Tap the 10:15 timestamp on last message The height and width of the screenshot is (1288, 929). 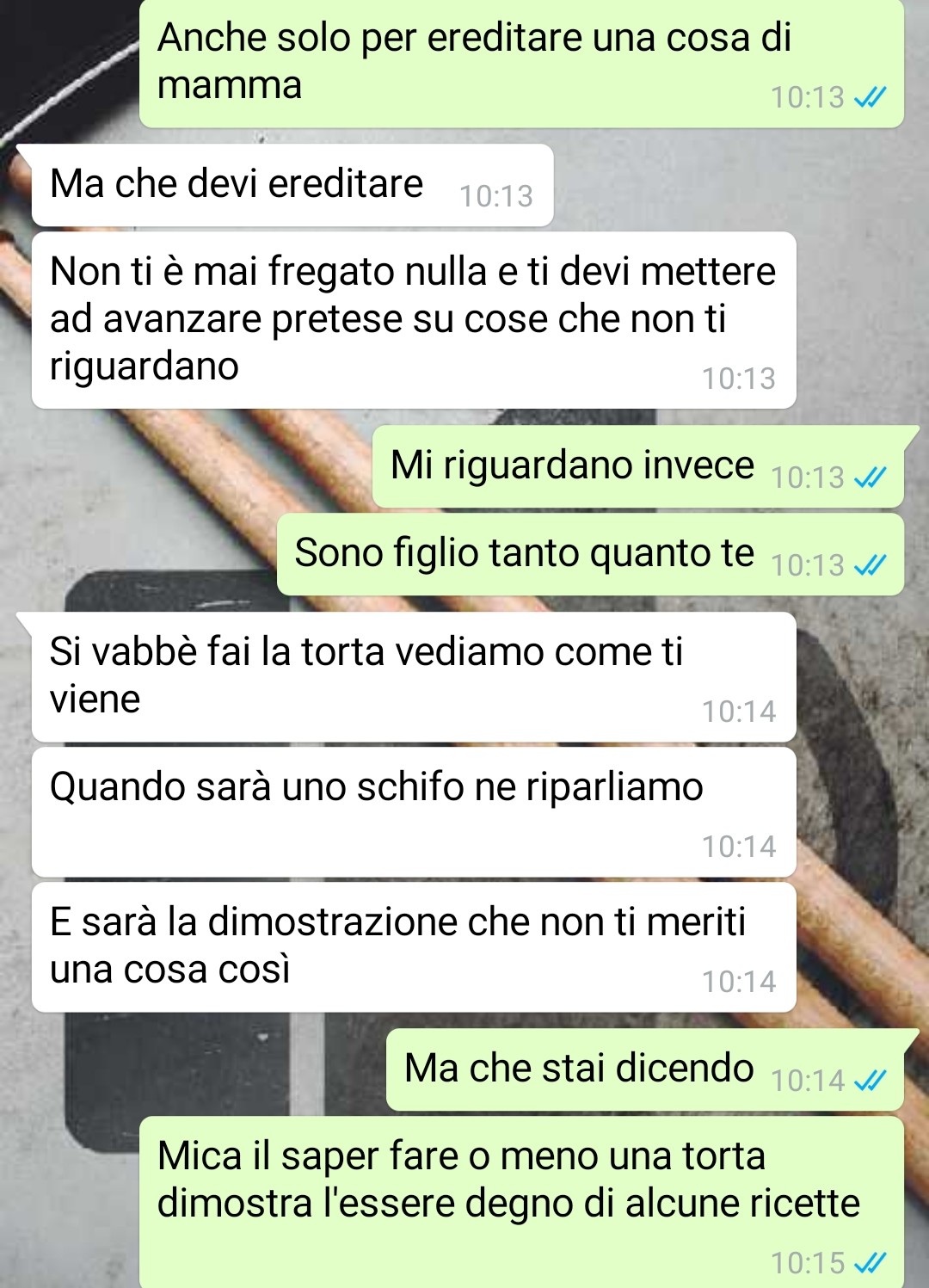(x=808, y=1263)
